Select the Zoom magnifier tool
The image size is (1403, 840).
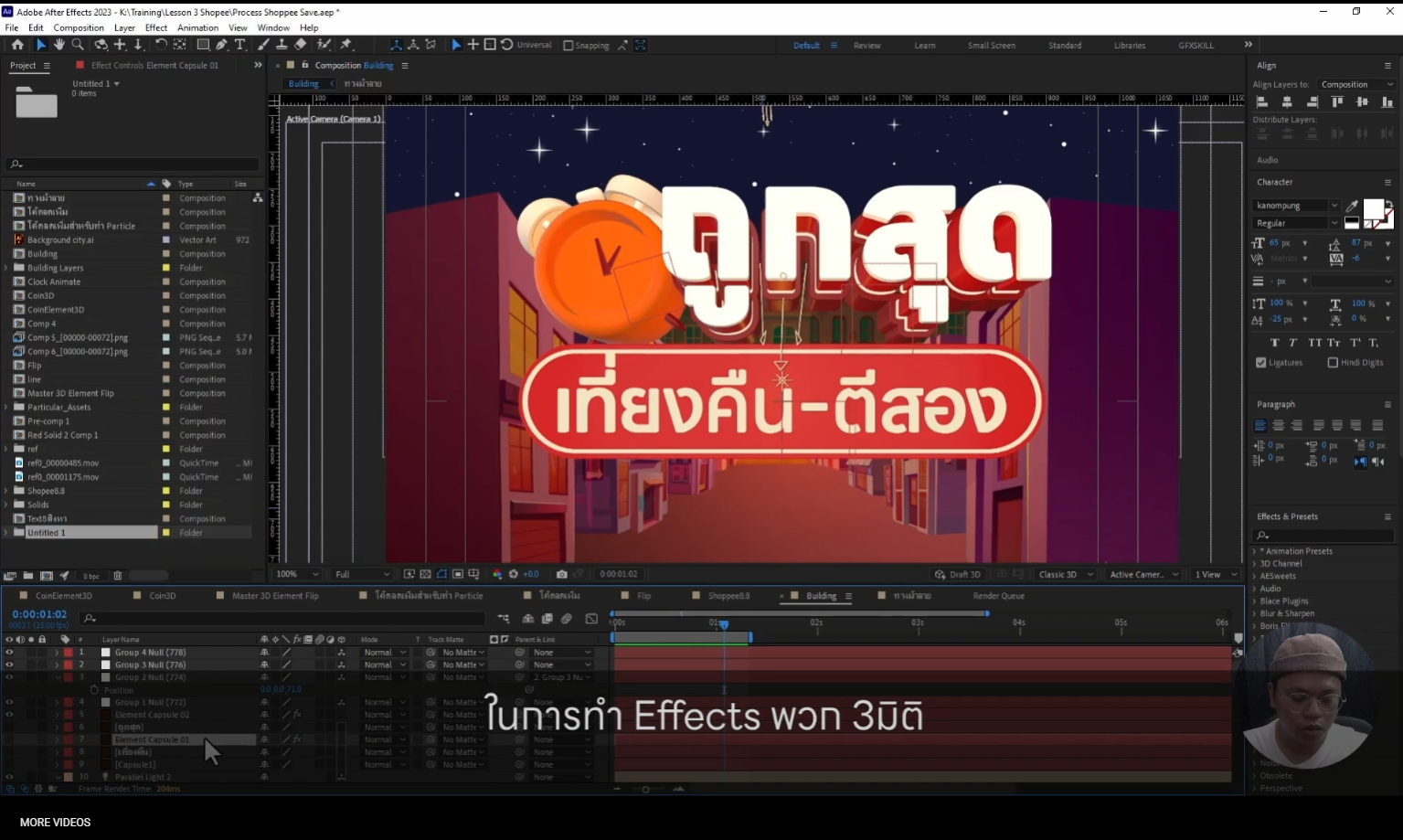[x=78, y=45]
